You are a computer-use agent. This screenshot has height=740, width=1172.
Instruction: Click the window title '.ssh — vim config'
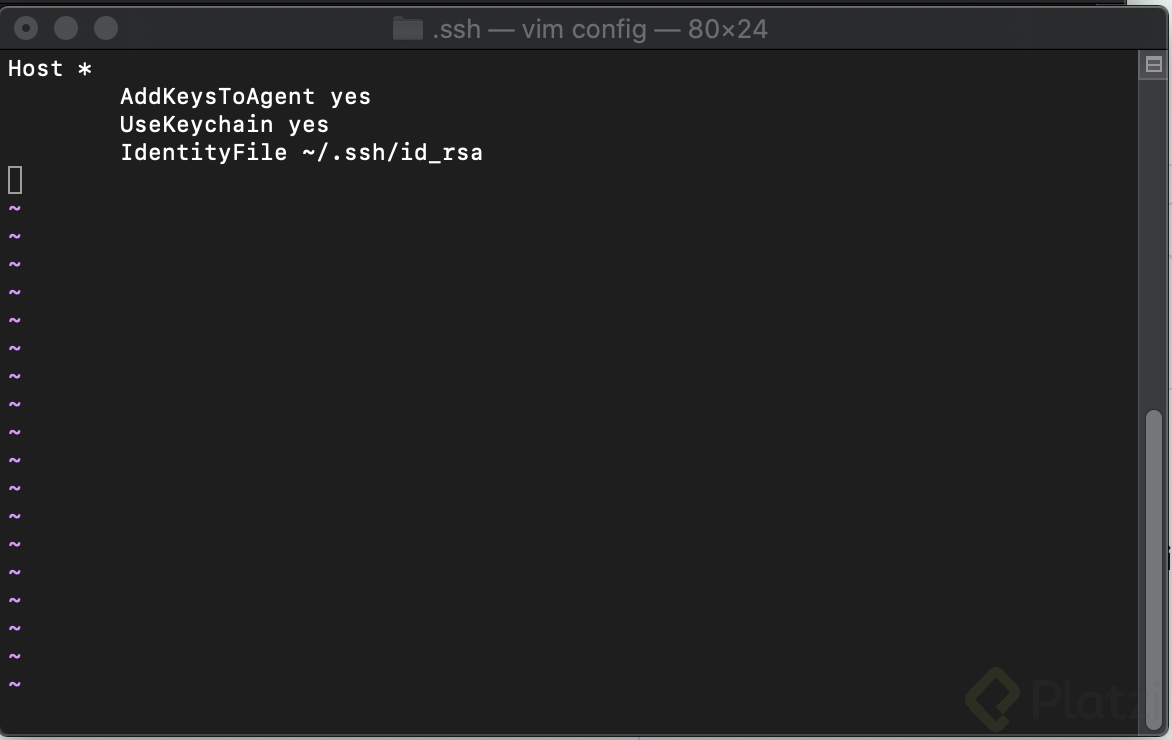tap(539, 29)
